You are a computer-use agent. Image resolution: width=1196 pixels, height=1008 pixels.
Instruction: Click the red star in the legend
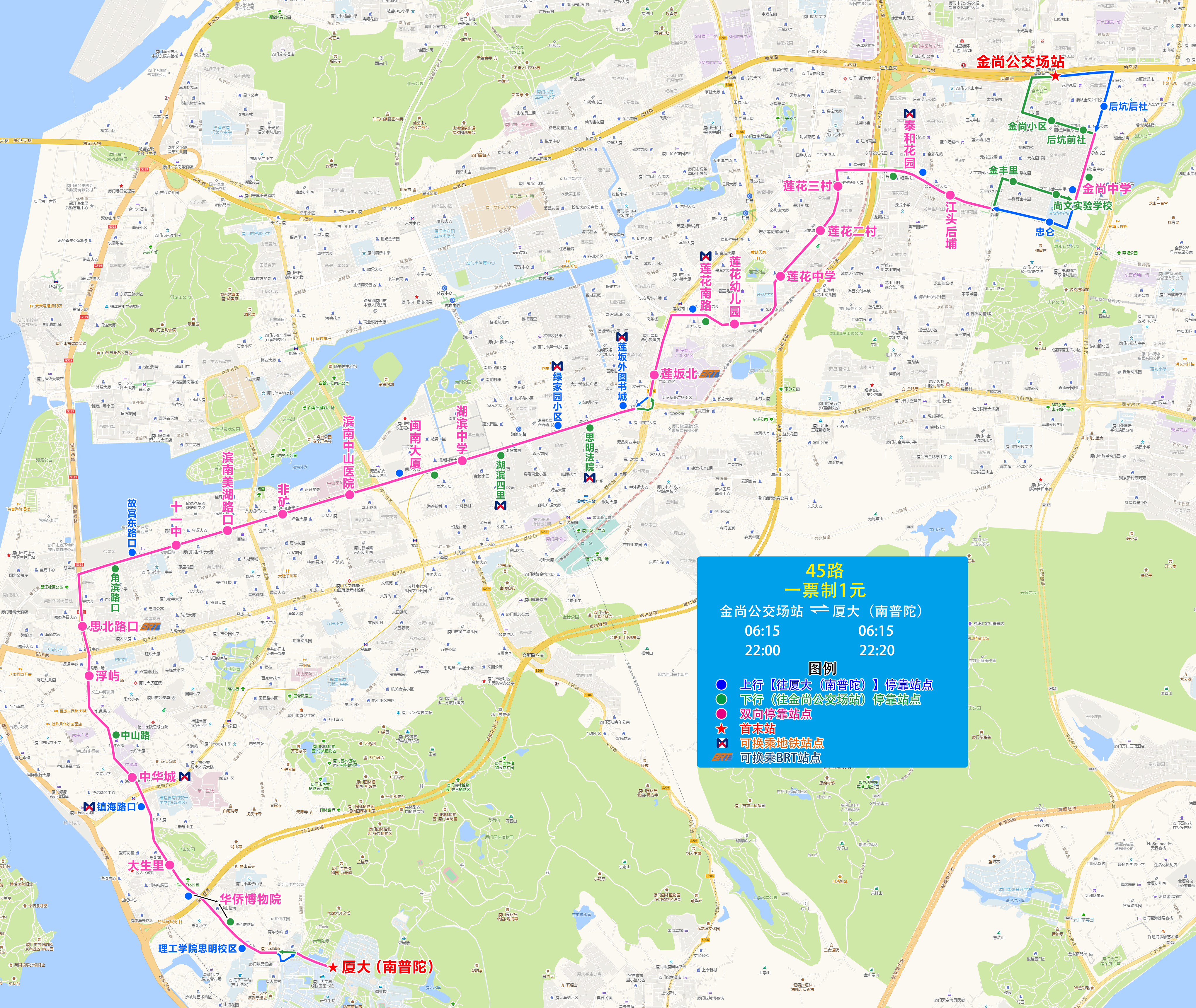[x=722, y=729]
